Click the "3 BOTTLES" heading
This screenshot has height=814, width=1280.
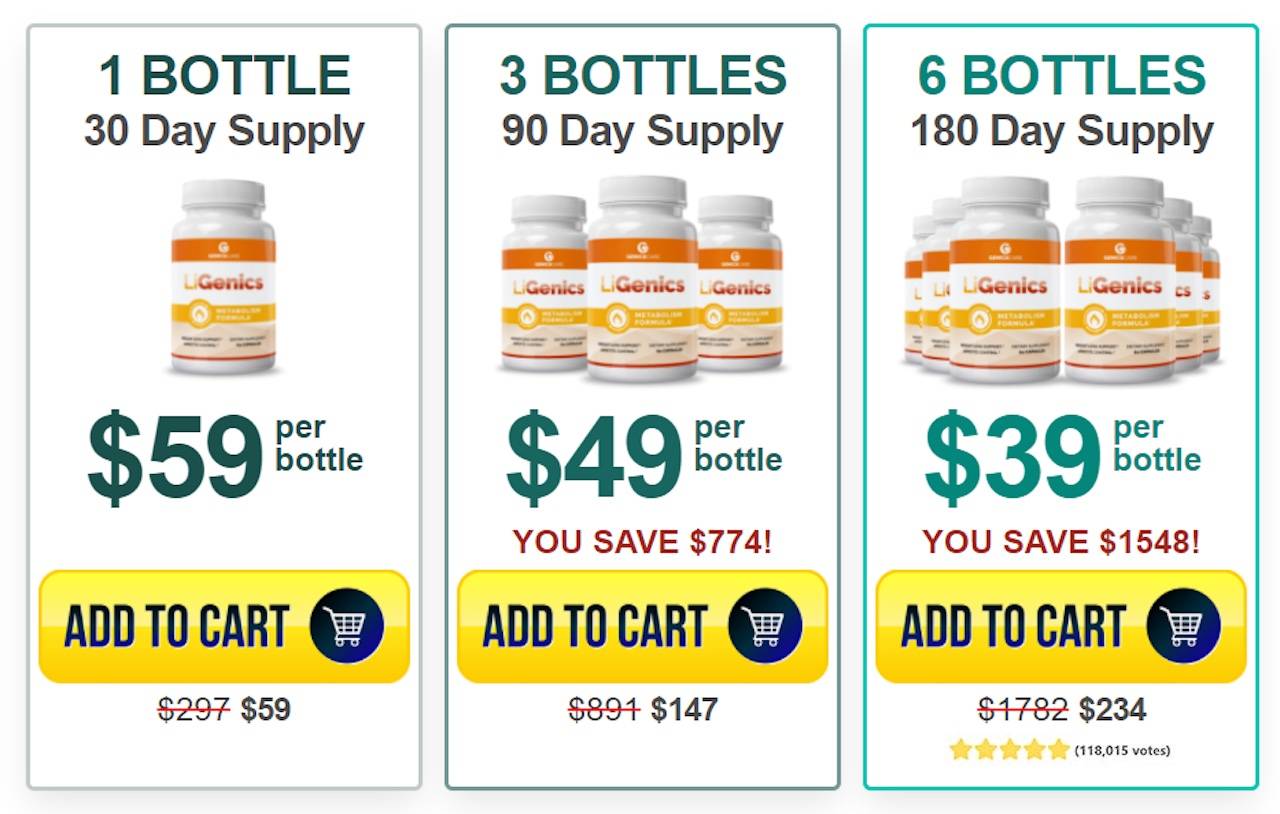[x=643, y=76]
